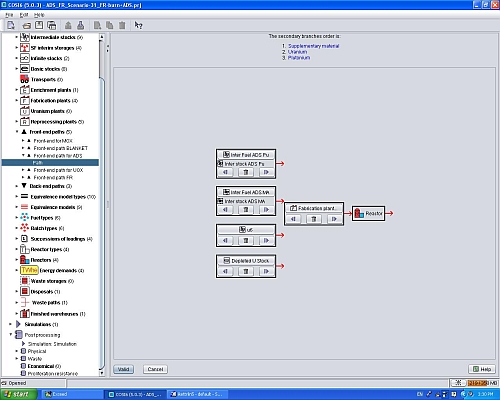This screenshot has width=500, height=400.
Task: Click the Windows Start button
Action: (19, 394)
